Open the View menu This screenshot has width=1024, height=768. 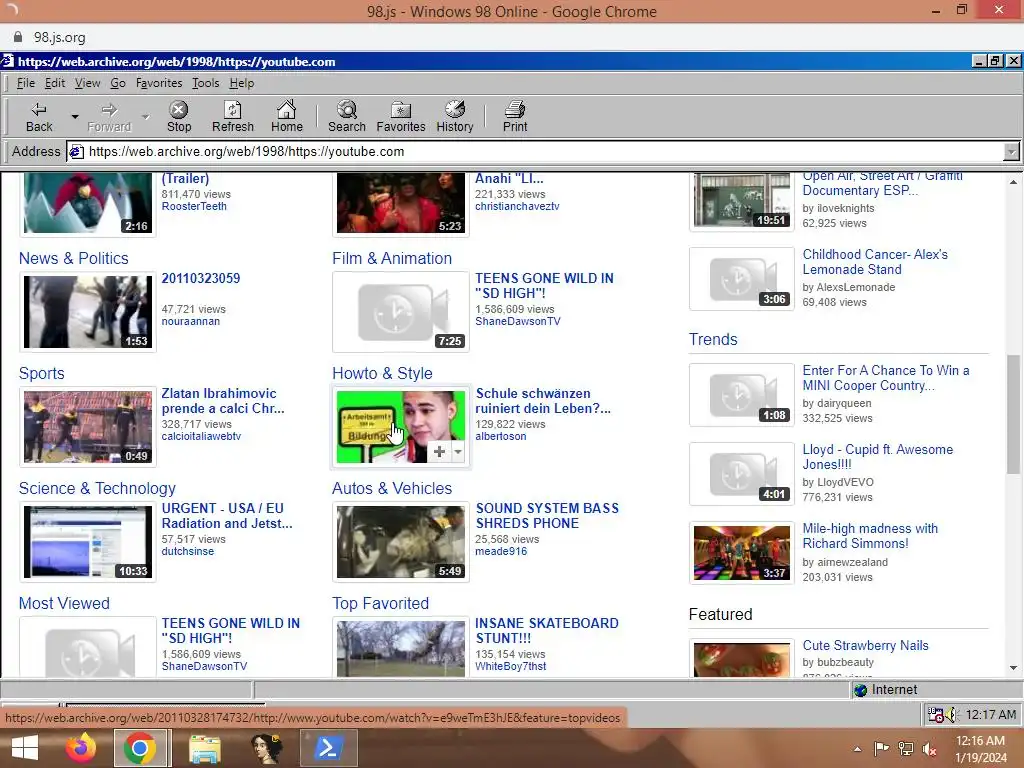coord(88,83)
